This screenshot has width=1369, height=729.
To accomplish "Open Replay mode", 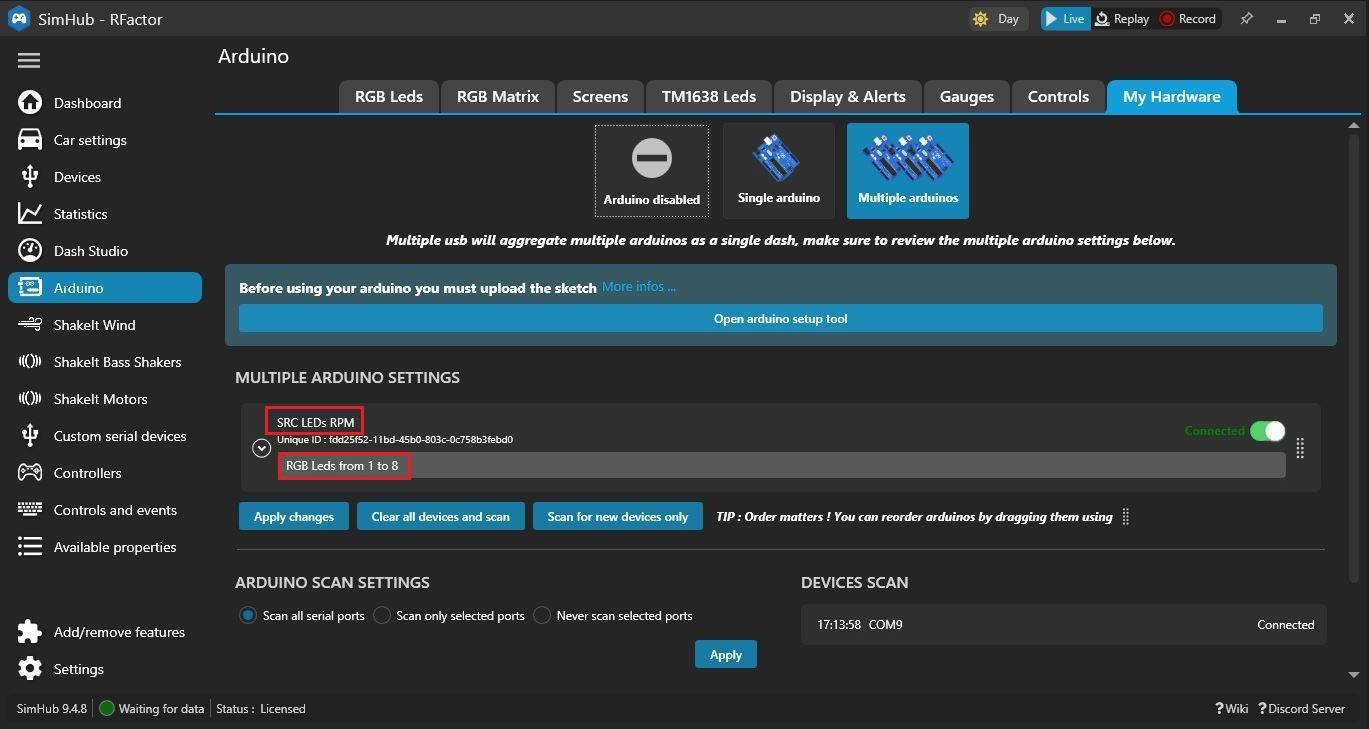I will click(x=1122, y=19).
